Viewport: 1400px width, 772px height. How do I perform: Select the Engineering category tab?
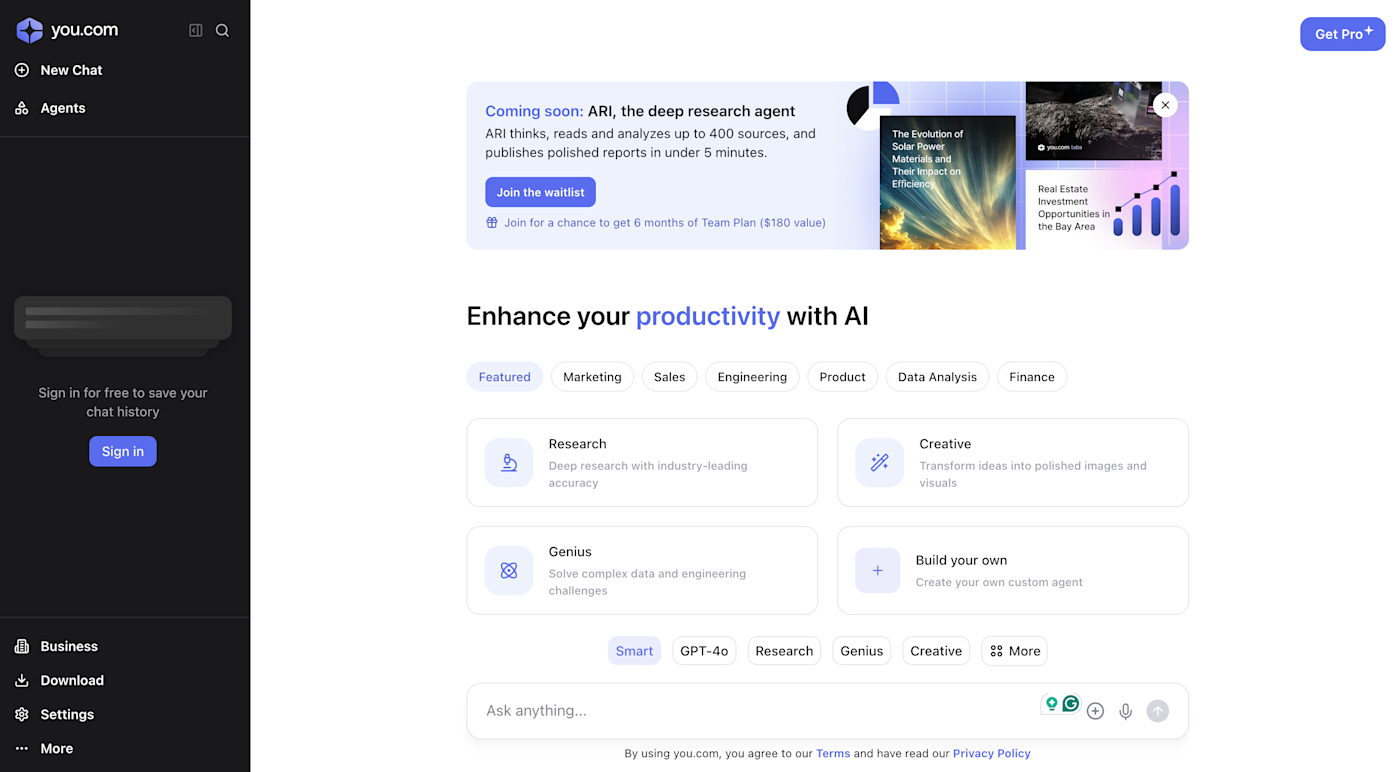(752, 377)
